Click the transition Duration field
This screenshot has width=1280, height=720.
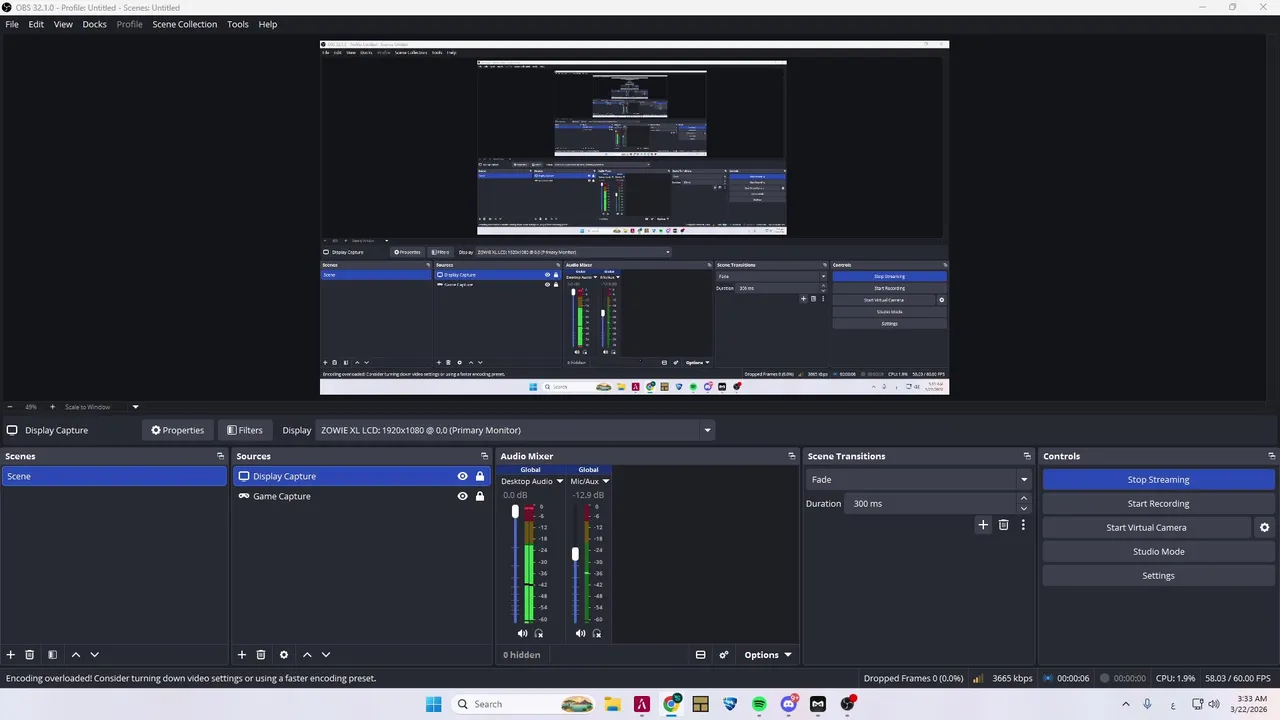pos(930,504)
